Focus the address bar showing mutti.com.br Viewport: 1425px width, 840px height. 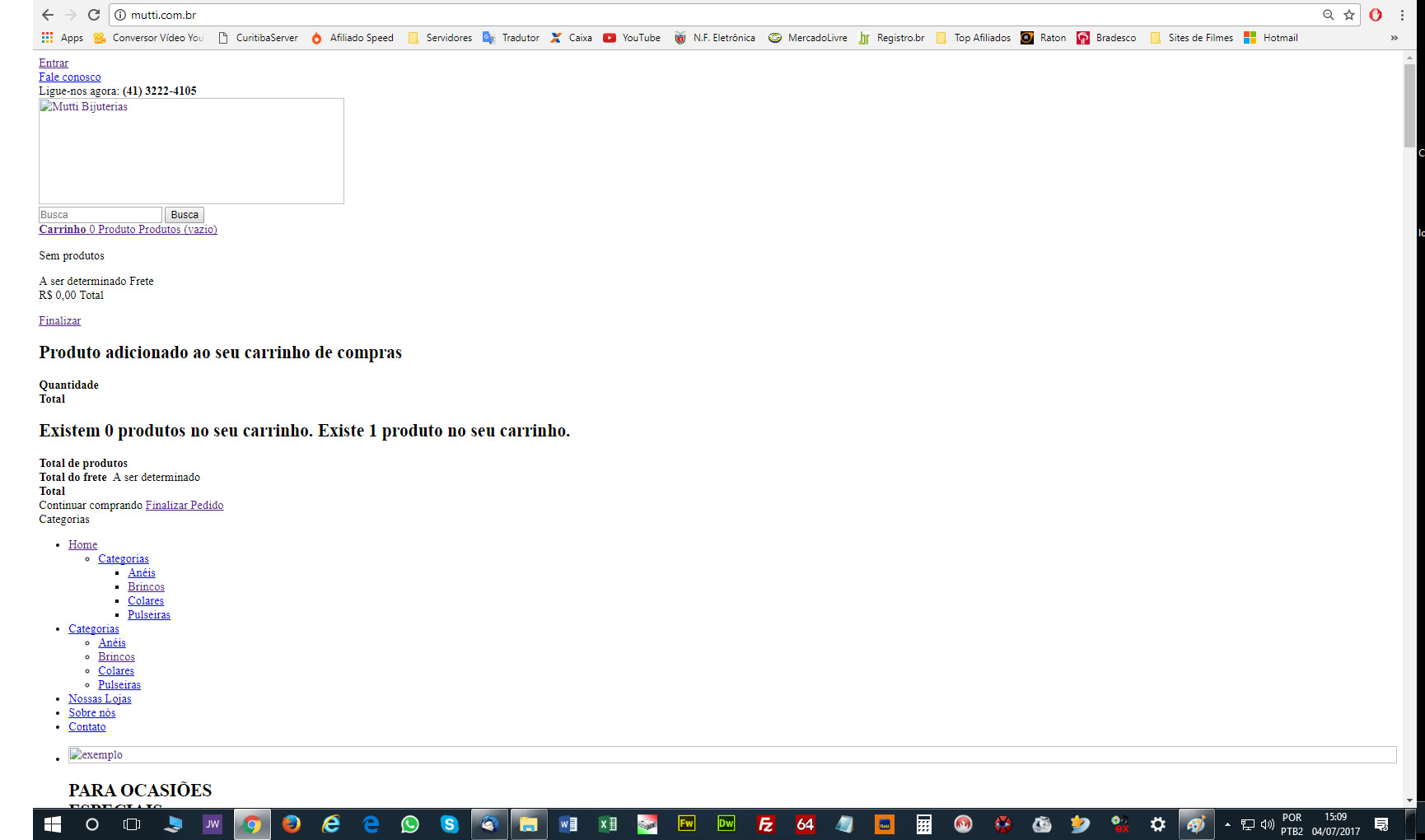[x=717, y=15]
